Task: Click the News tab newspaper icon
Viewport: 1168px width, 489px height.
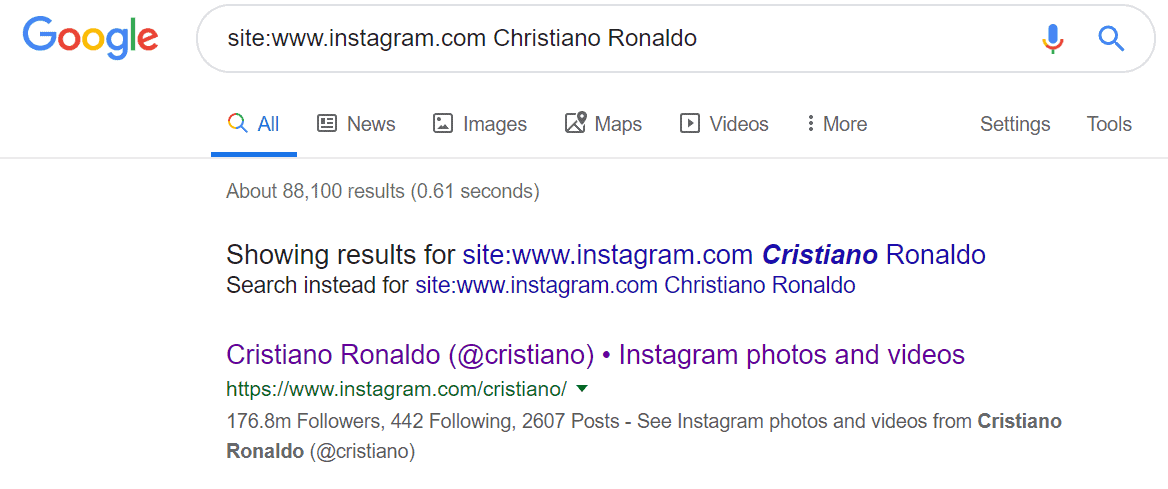Action: pos(327,123)
